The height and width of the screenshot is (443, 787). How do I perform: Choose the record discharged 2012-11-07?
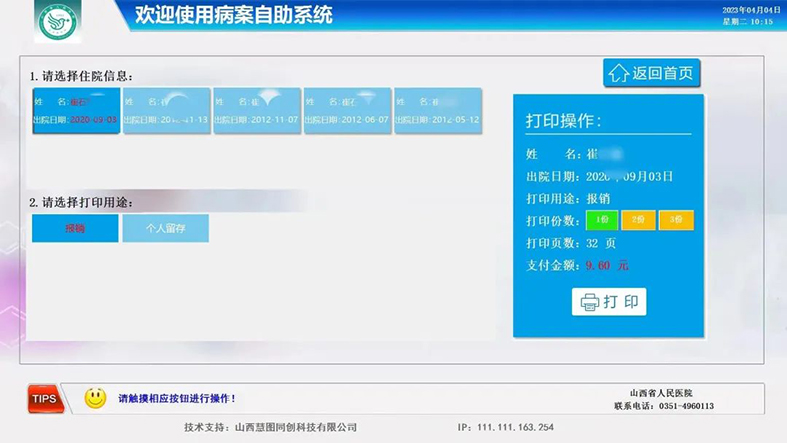[257, 111]
